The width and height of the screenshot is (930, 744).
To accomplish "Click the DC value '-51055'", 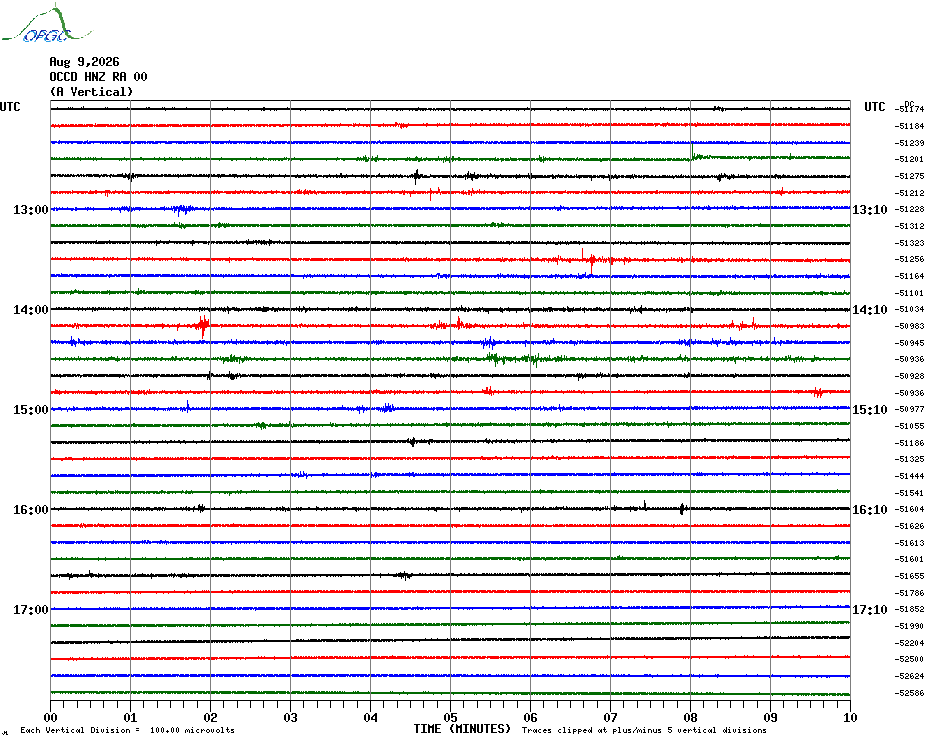I will pos(910,426).
